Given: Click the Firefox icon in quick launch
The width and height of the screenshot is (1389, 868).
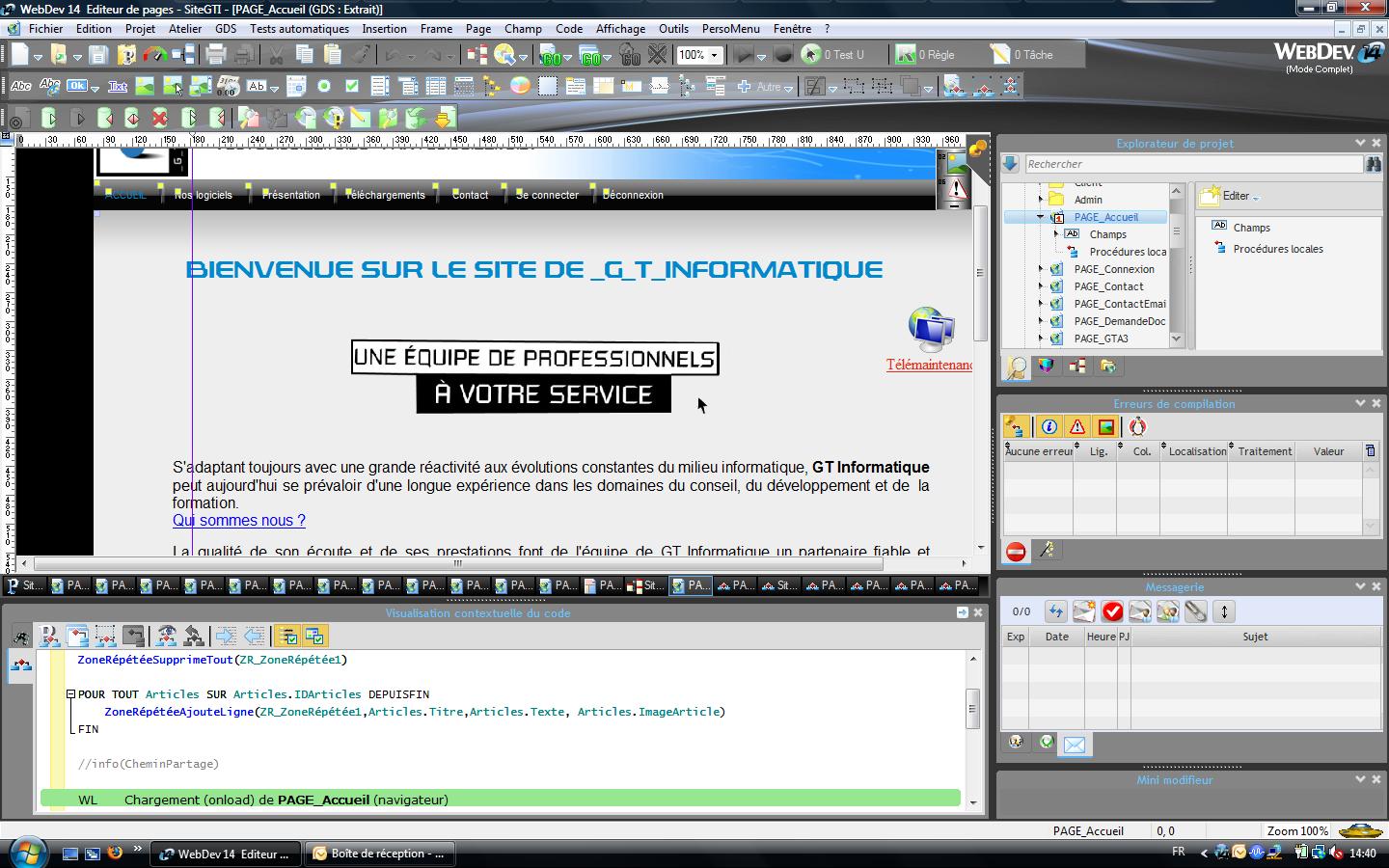Looking at the screenshot, I should (x=115, y=853).
